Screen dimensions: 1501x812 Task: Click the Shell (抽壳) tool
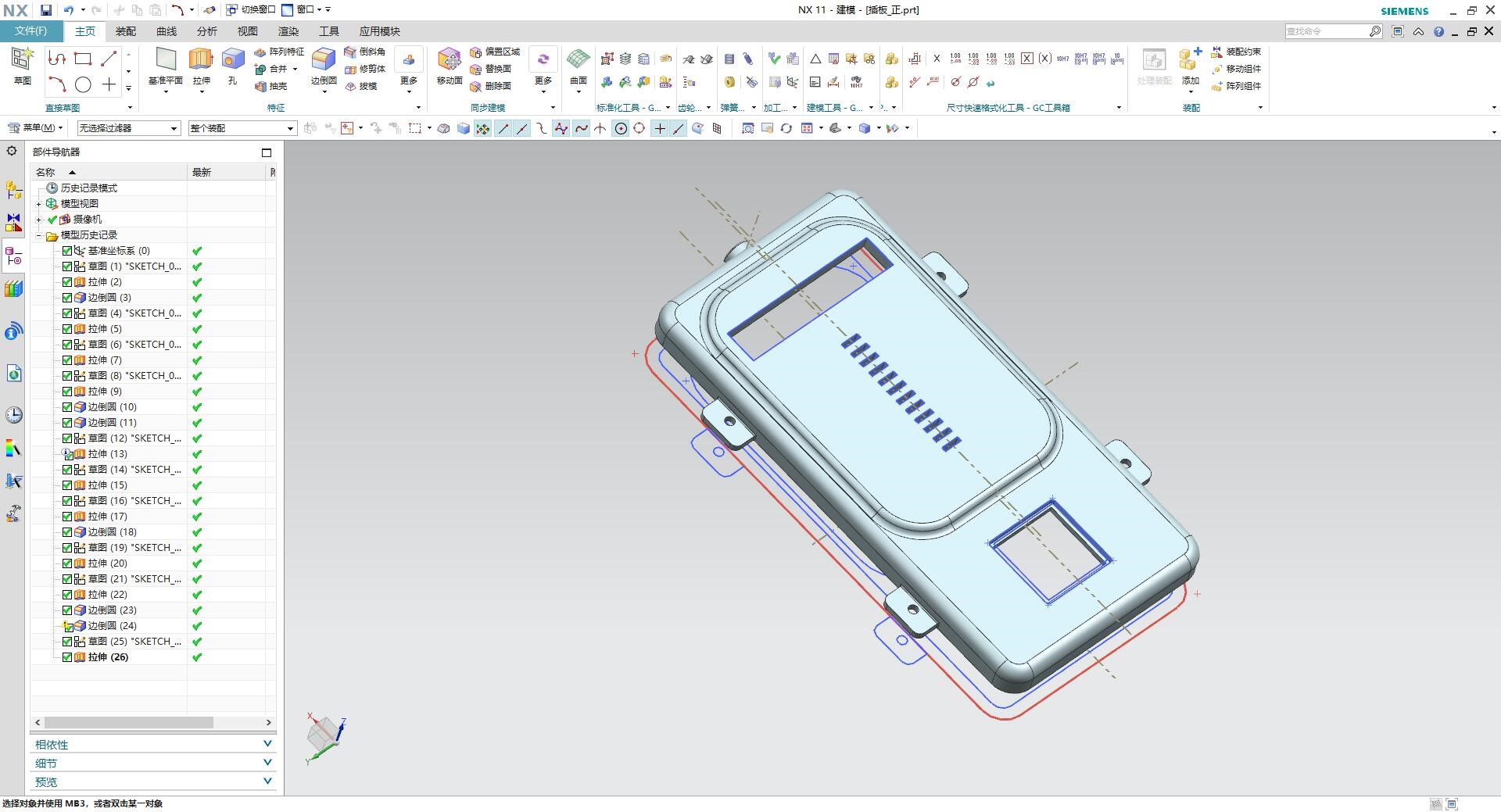click(x=271, y=86)
